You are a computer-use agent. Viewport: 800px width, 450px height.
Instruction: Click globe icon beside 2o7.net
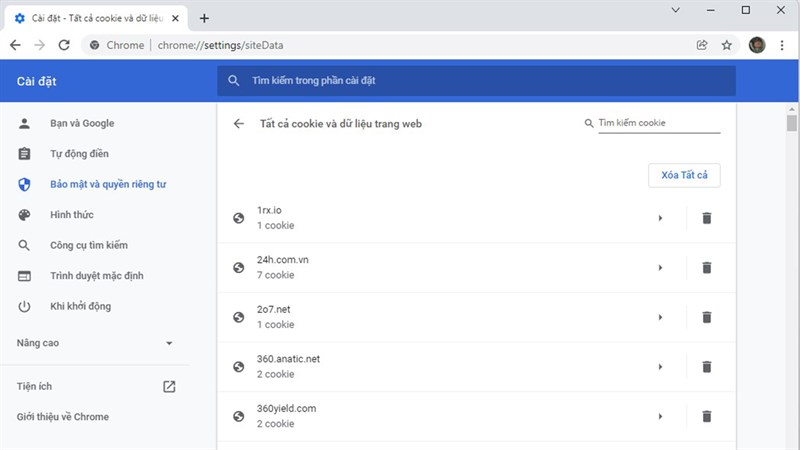(238, 317)
